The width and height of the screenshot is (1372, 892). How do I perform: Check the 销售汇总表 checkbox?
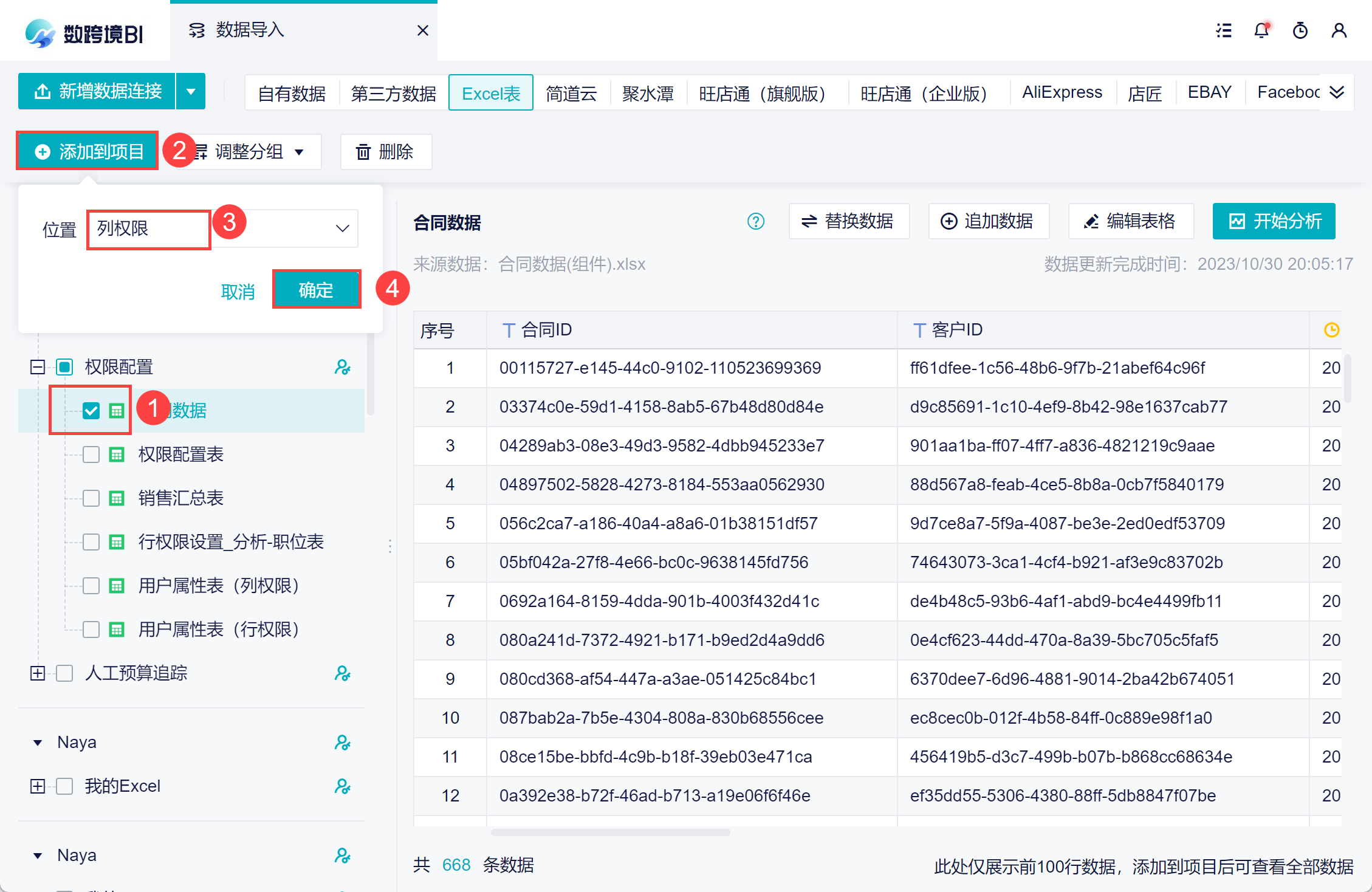(91, 498)
